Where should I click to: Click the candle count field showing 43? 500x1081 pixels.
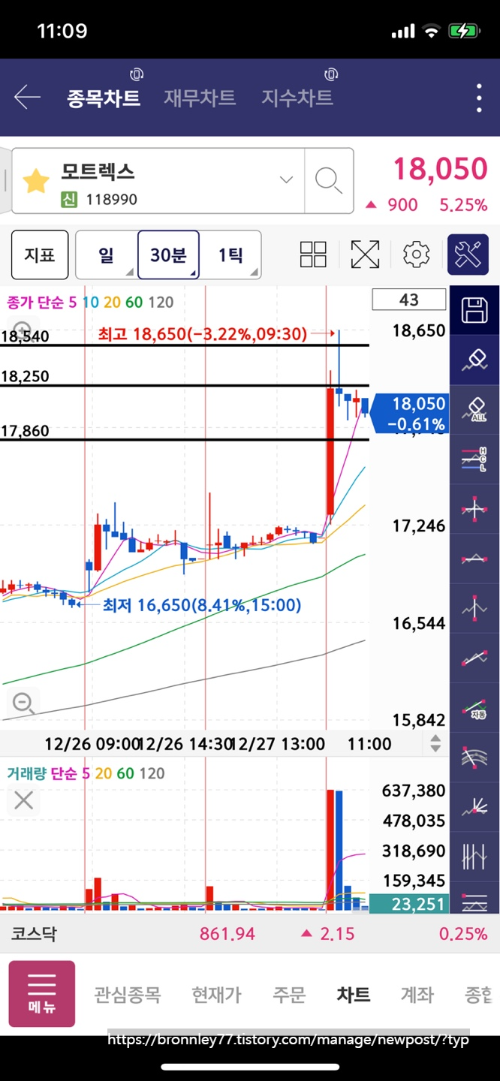(x=408, y=300)
